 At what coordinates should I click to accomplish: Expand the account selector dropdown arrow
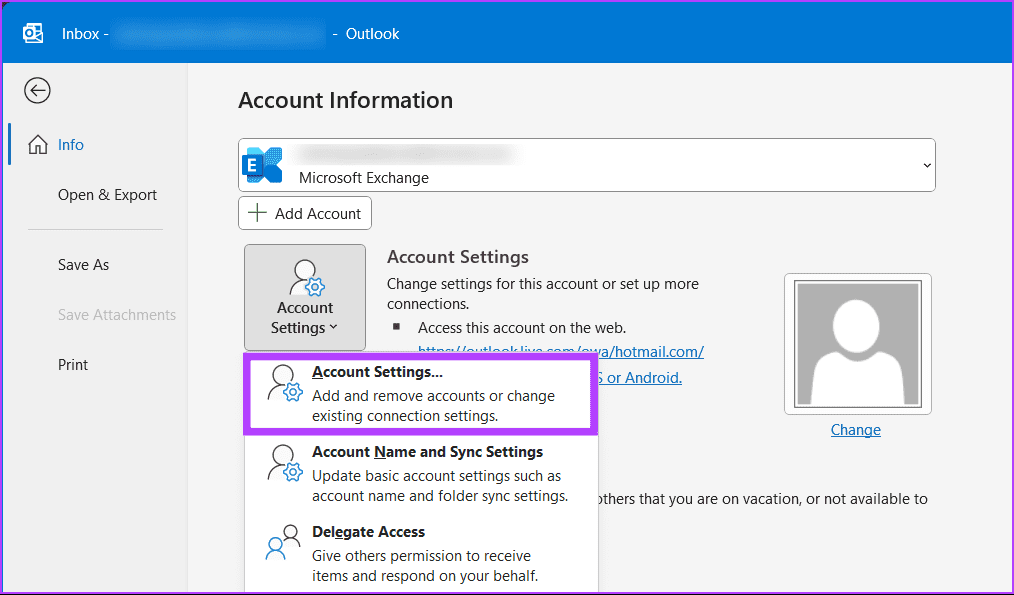click(927, 166)
